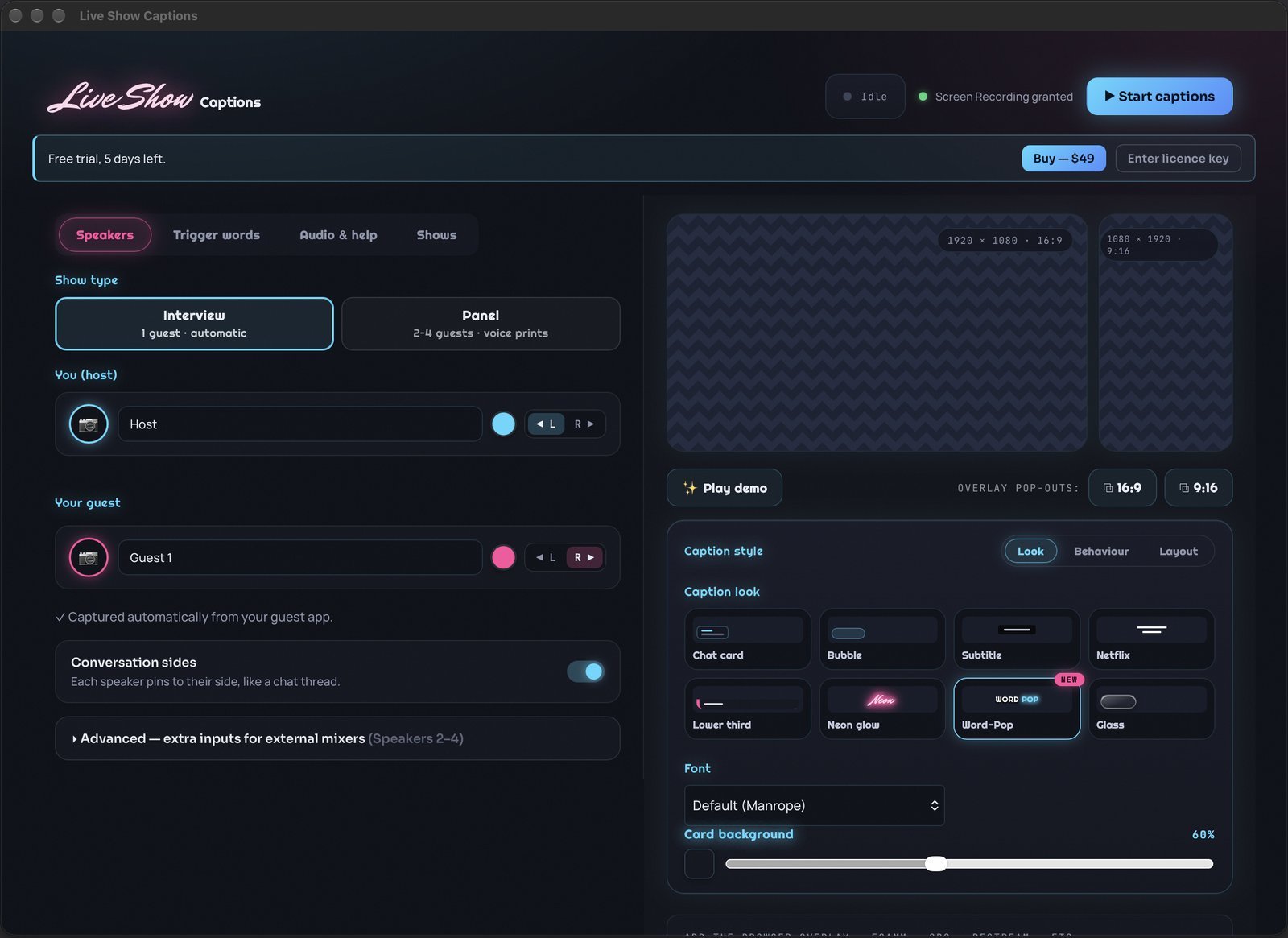Click the 'OVERLAY POP-OUTS:' label

click(x=1018, y=488)
